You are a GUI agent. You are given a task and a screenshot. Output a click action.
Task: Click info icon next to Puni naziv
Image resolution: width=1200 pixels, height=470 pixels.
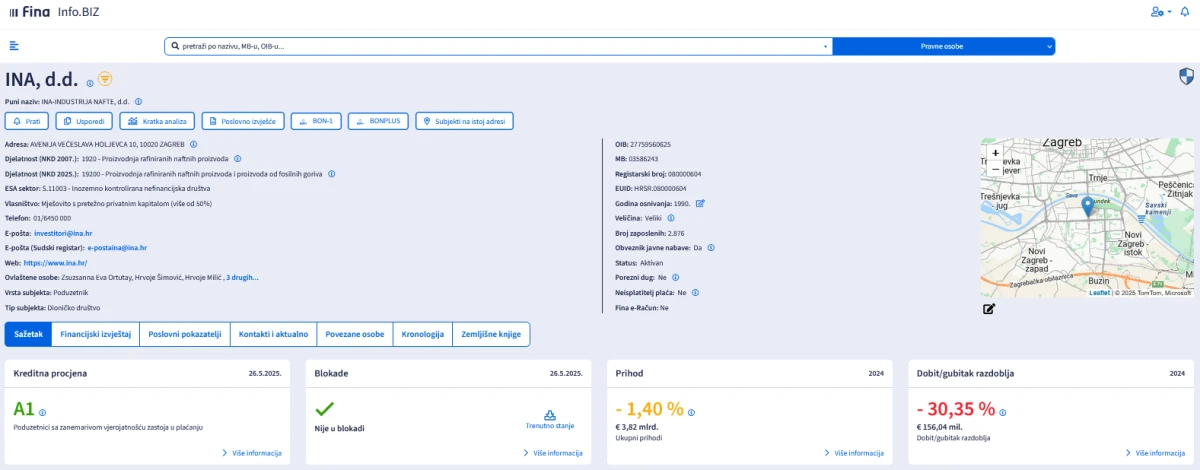pyautogui.click(x=138, y=101)
